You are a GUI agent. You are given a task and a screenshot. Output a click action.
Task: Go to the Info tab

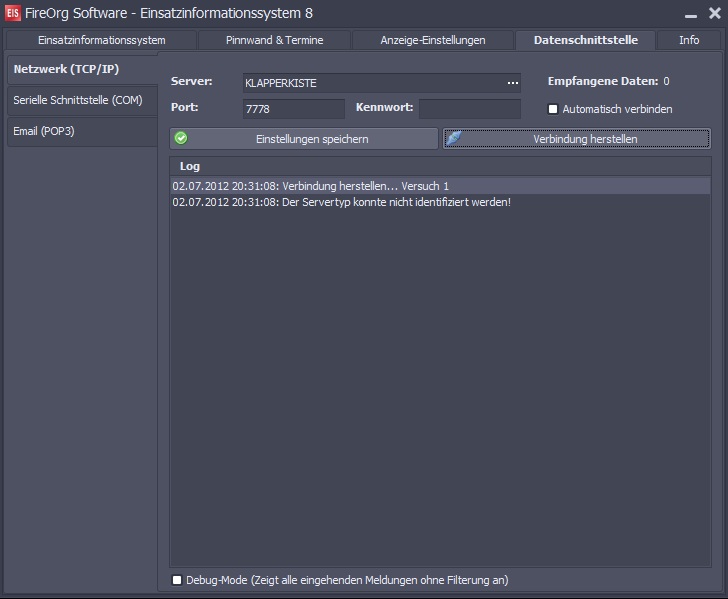(x=689, y=40)
